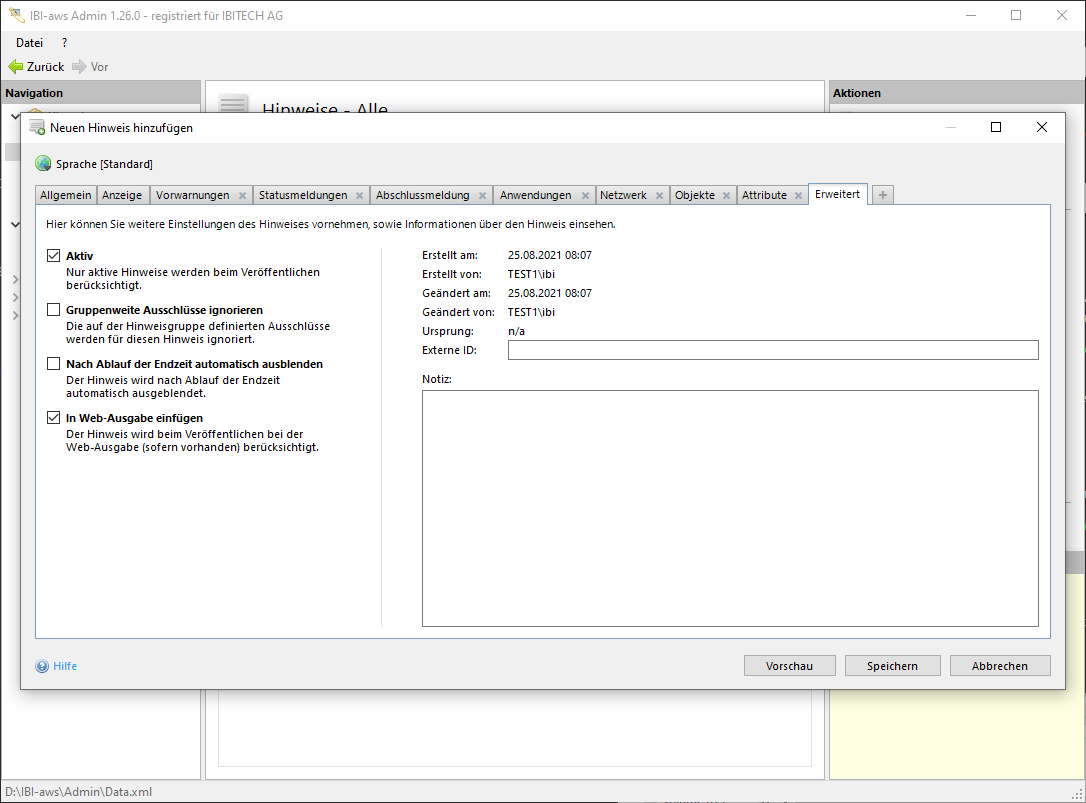Image resolution: width=1086 pixels, height=803 pixels.
Task: Open the Datei menu
Action: pos(29,43)
